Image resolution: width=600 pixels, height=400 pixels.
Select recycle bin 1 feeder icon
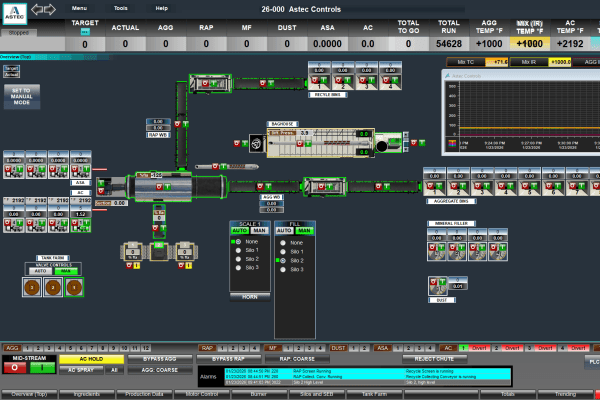[x=319, y=82]
